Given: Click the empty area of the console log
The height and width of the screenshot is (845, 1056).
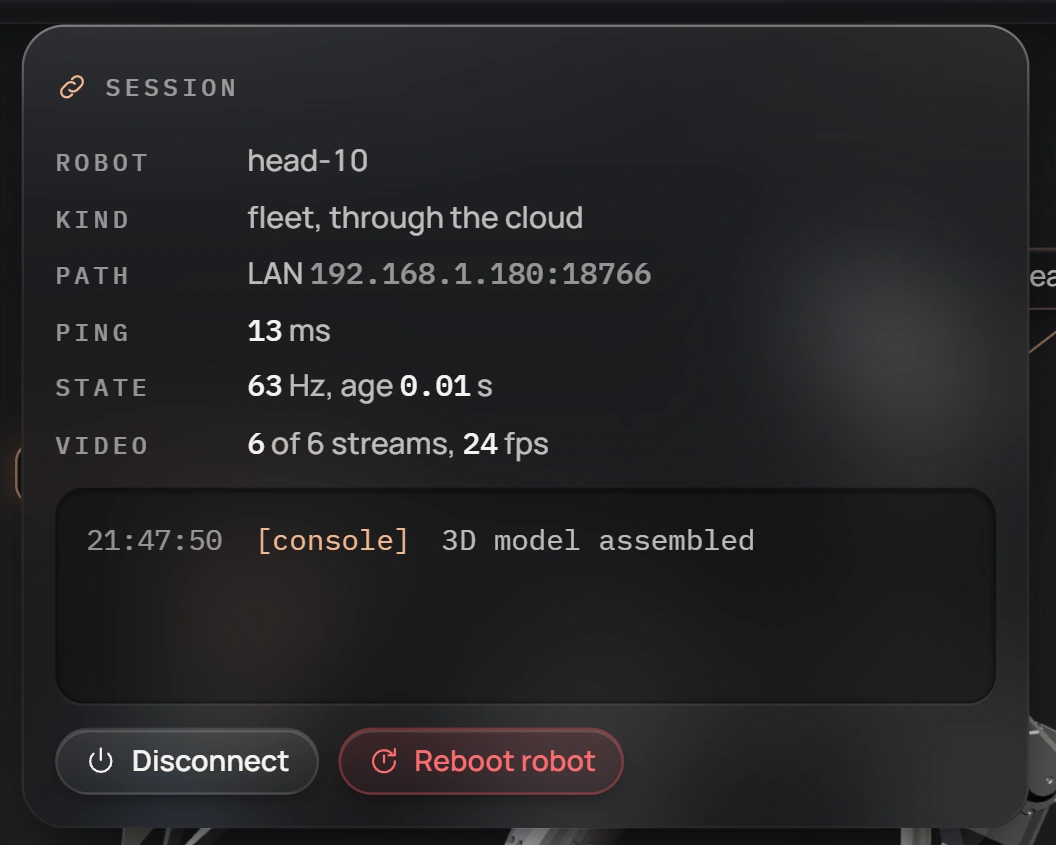Looking at the screenshot, I should click(525, 633).
